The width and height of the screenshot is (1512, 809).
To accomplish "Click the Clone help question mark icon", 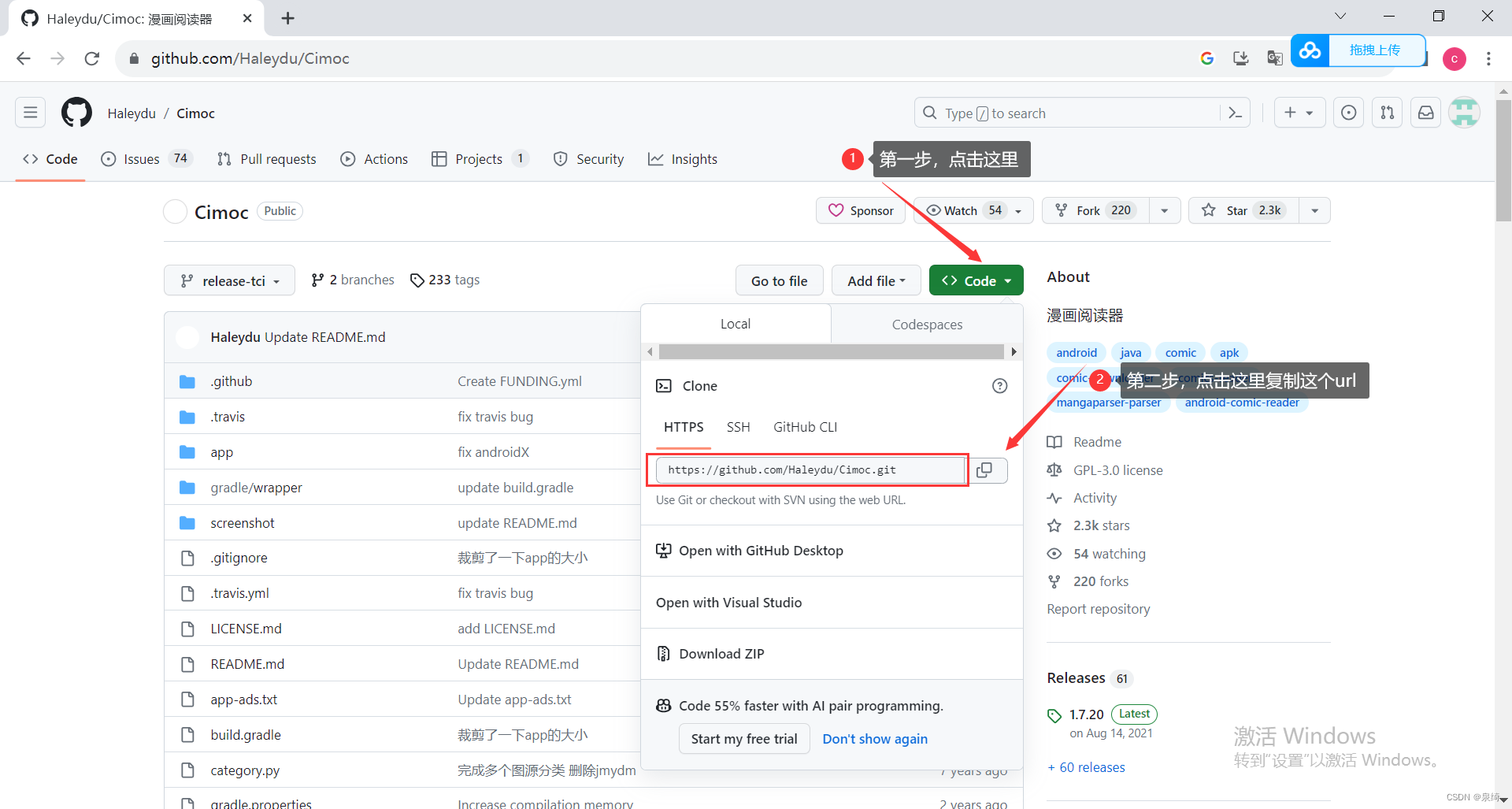I will tap(999, 386).
